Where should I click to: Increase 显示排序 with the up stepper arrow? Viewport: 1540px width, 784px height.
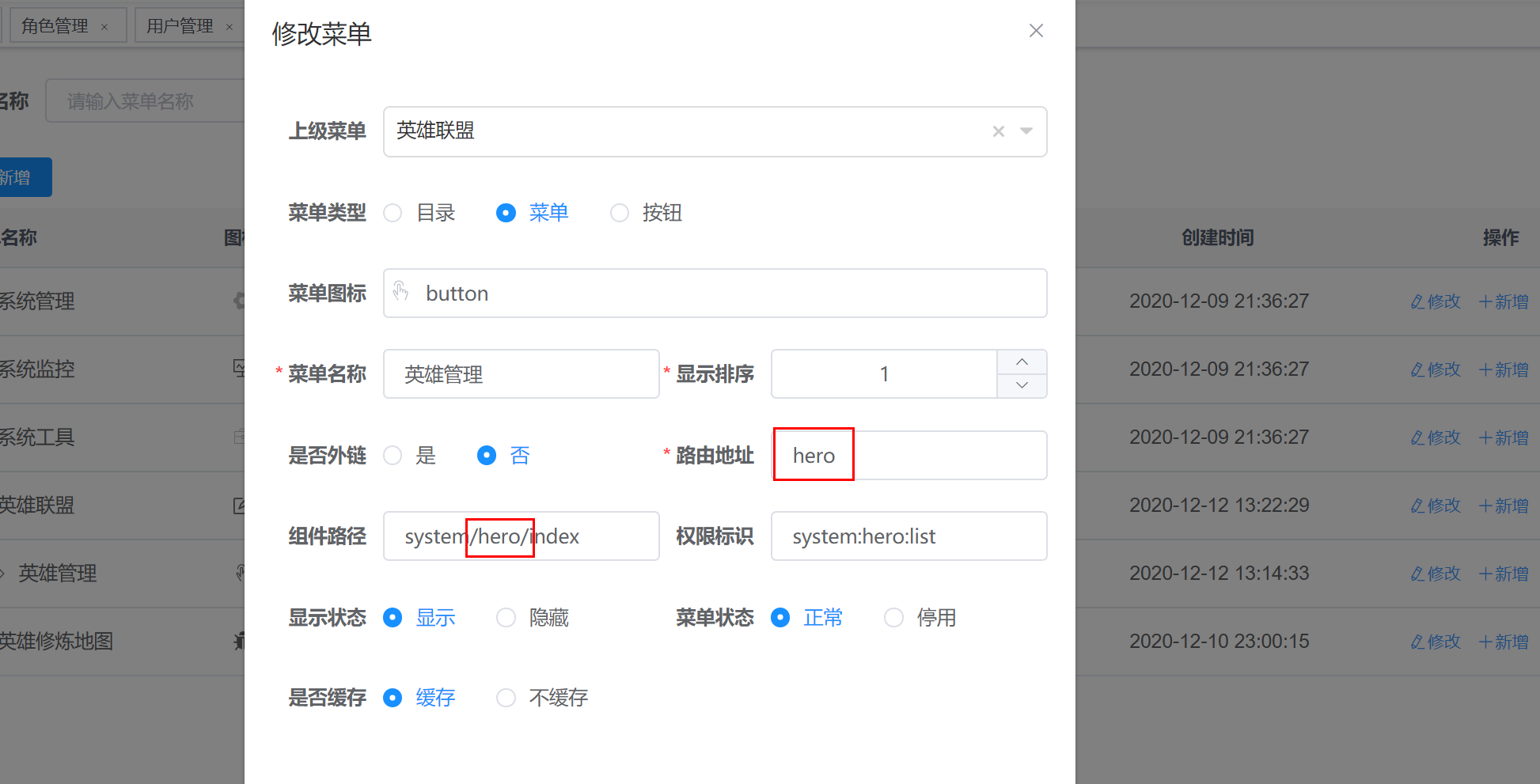click(x=1022, y=362)
